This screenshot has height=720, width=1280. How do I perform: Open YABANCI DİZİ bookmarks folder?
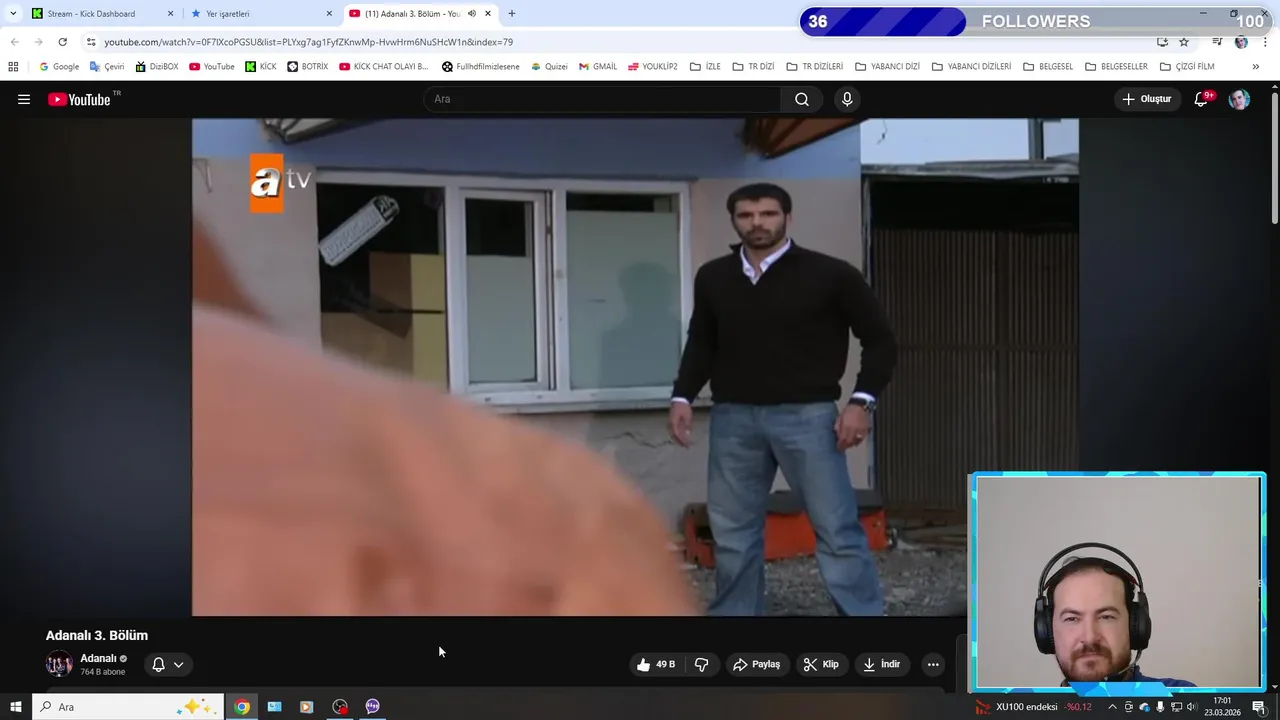[887, 67]
